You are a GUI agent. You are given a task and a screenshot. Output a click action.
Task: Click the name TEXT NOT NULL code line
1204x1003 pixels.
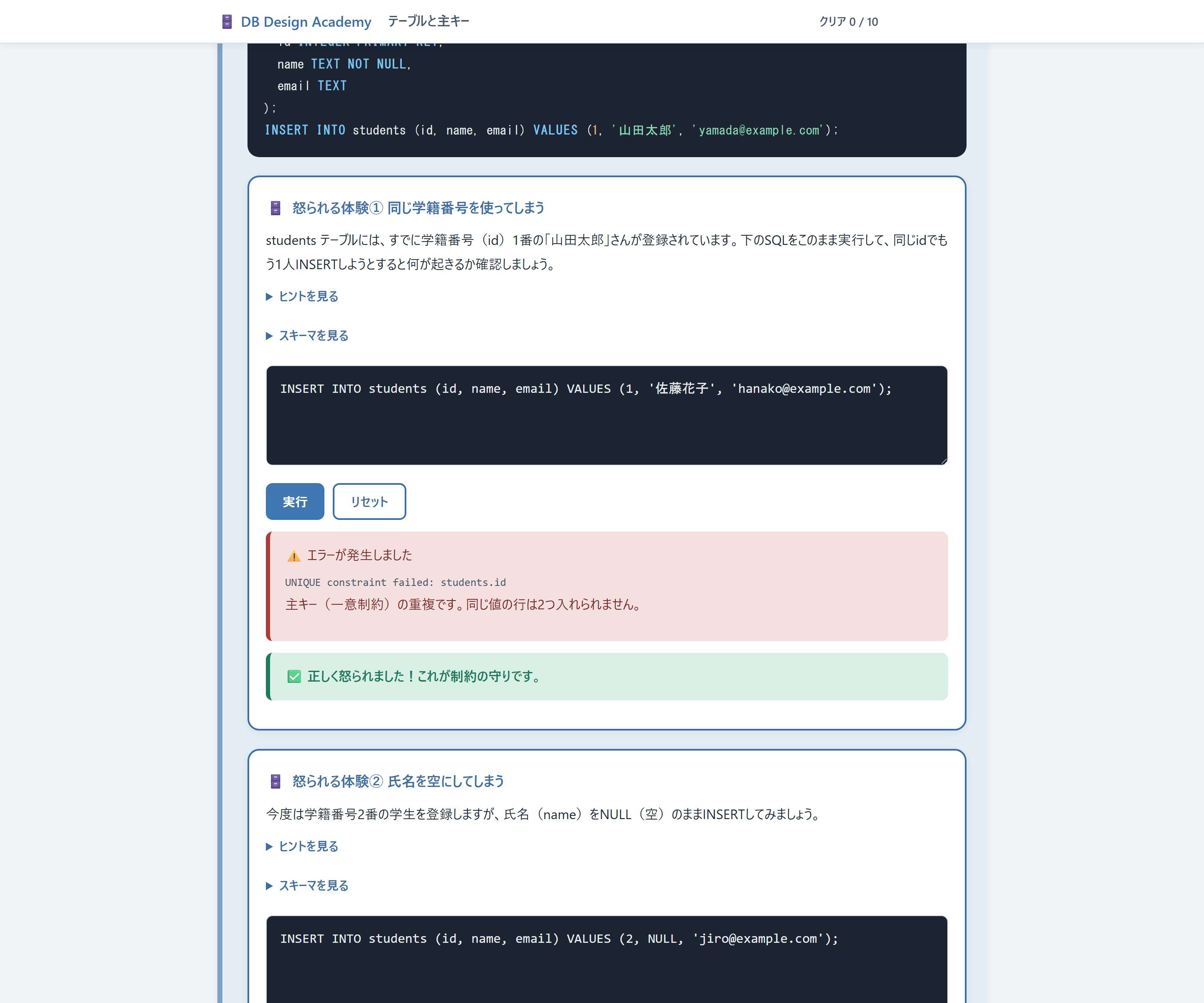(344, 64)
